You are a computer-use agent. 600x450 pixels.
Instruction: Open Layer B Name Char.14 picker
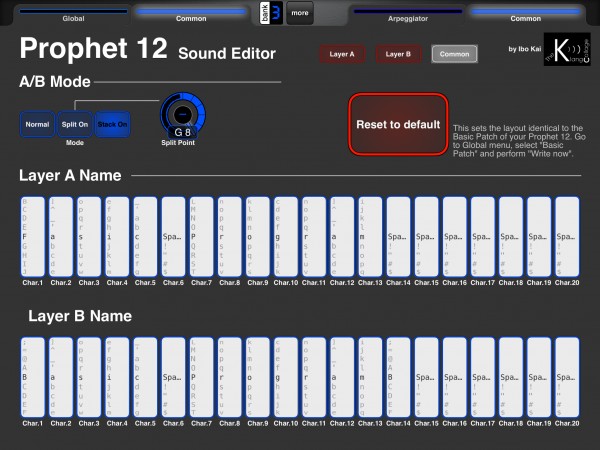tap(398, 377)
